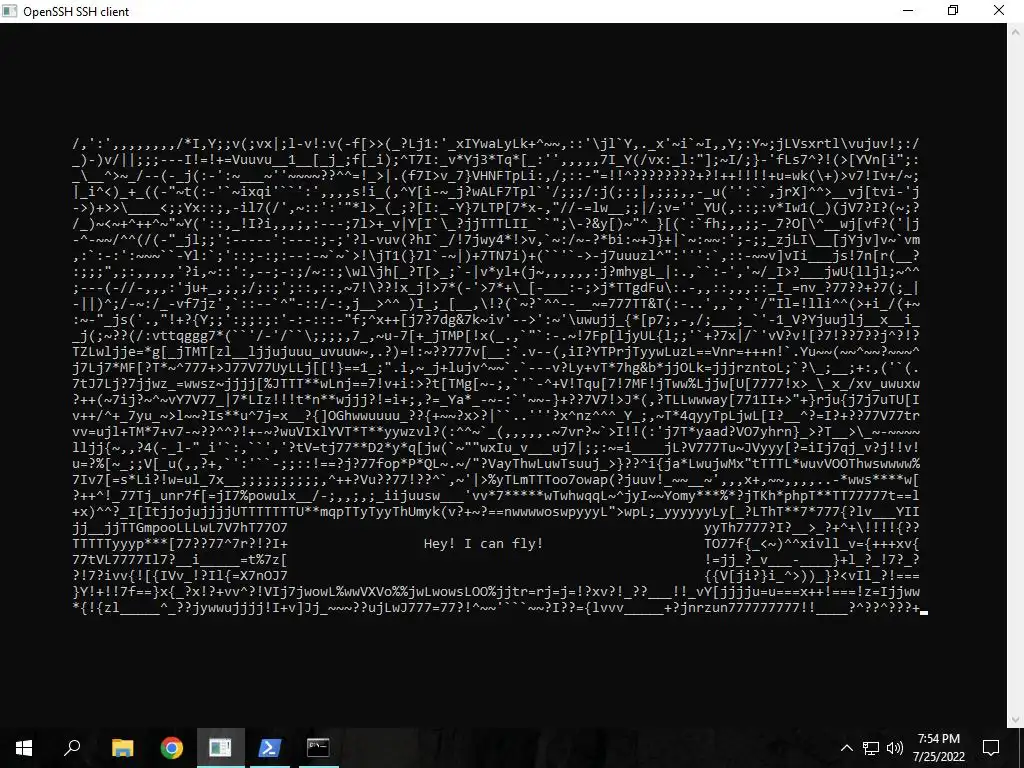Switch to PowerShell taskbar icon
Image resolution: width=1024 pixels, height=768 pixels.
click(270, 748)
